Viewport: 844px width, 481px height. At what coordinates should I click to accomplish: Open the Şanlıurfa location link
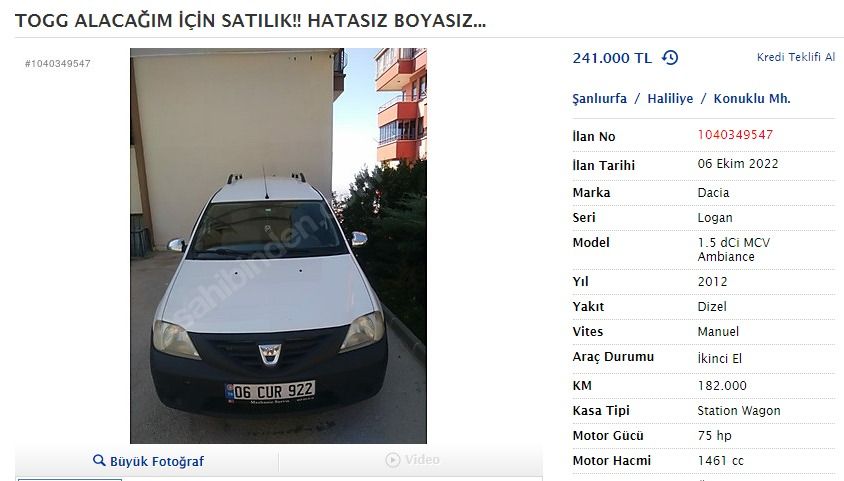(x=600, y=99)
